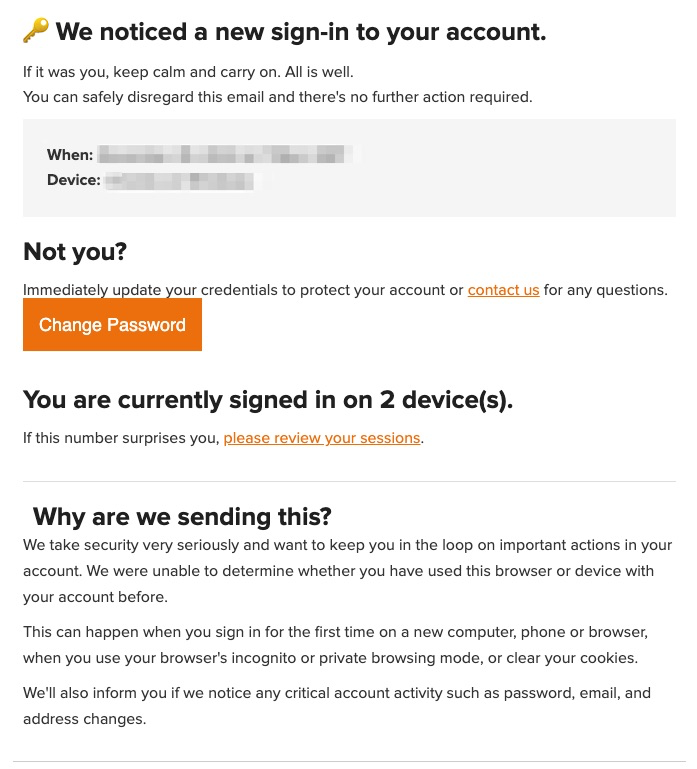Click the "We'll also inform you" paragraph

point(337,705)
